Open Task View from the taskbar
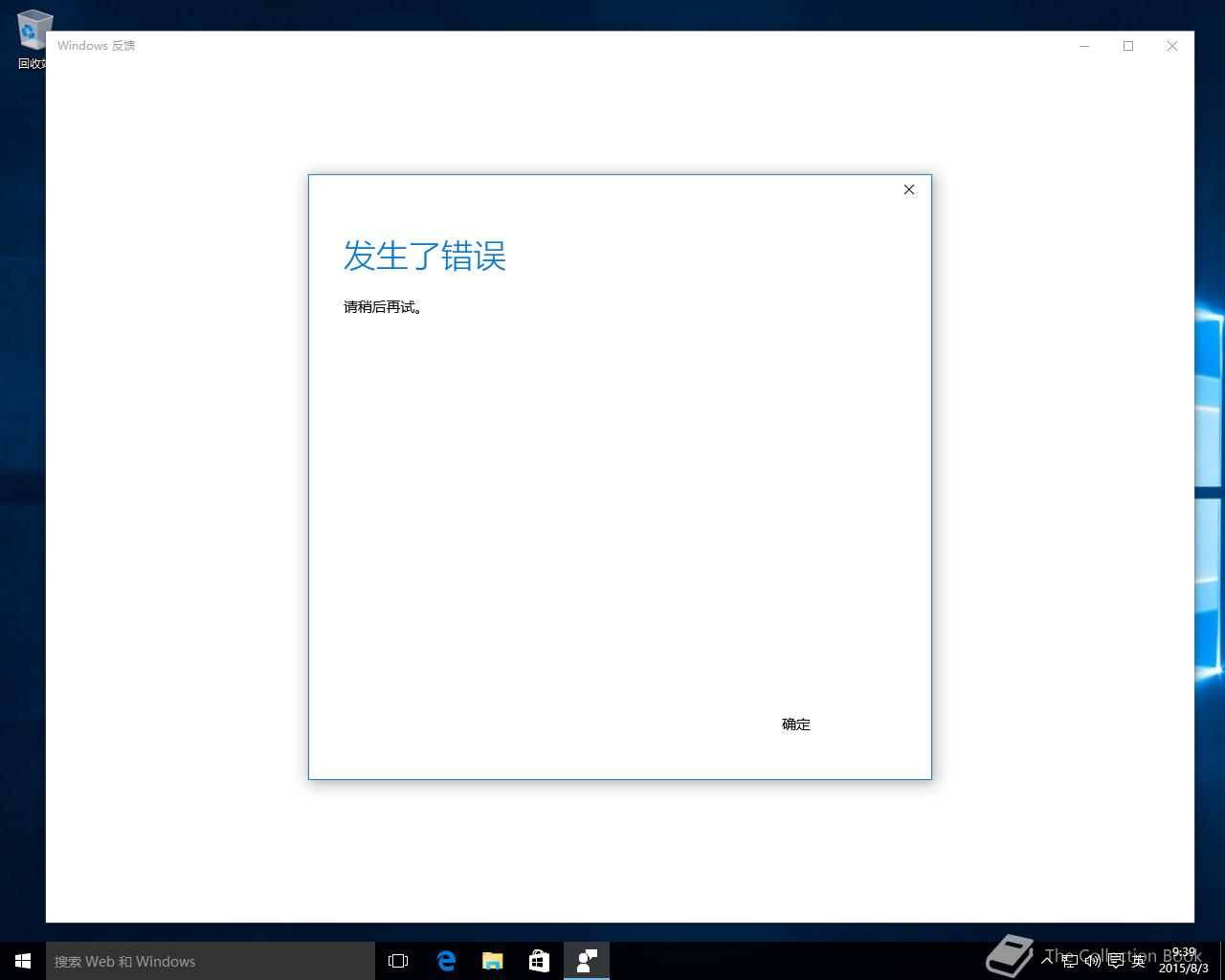 [398, 961]
